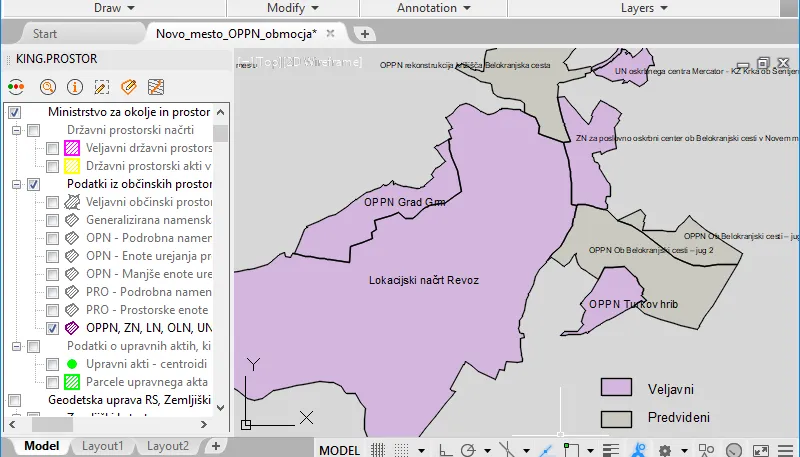Click the magnifier search icon in KING.PROSTOR

pyautogui.click(x=47, y=87)
